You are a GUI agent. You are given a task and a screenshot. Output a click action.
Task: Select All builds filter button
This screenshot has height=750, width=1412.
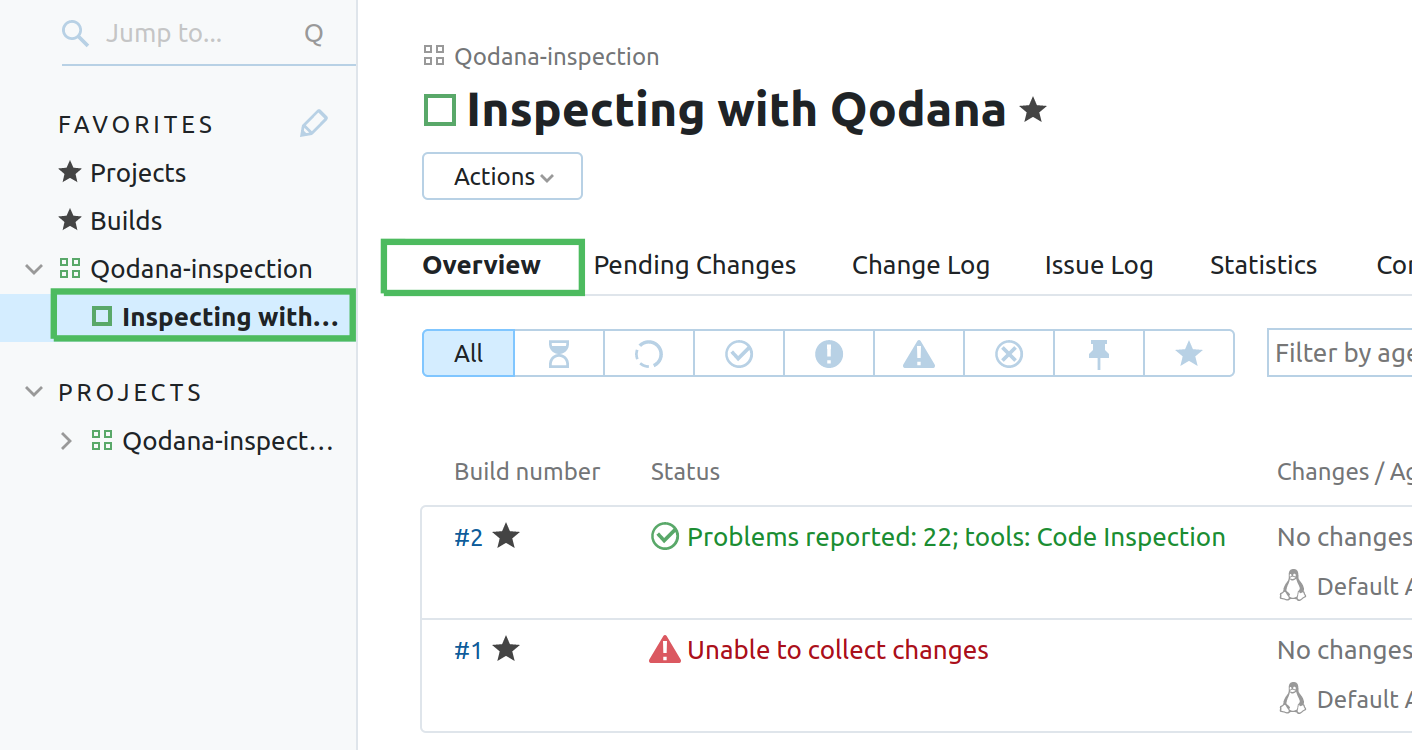pos(468,354)
